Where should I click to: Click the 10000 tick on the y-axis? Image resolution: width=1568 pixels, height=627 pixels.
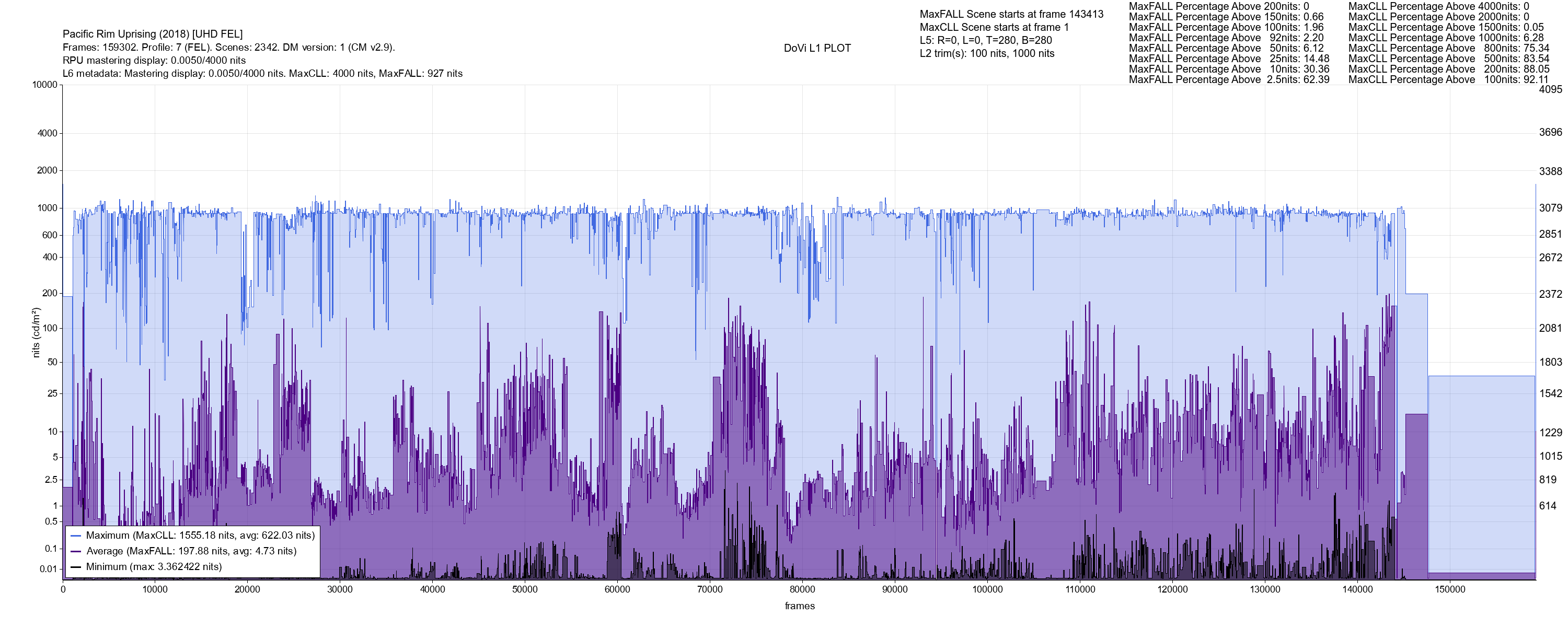tap(44, 85)
